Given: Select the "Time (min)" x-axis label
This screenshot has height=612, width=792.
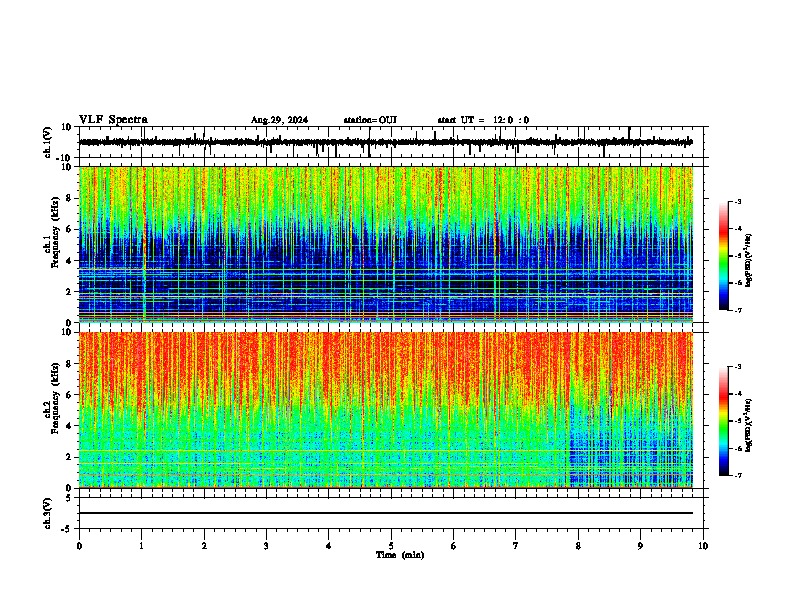Looking at the screenshot, I should click(x=400, y=555).
